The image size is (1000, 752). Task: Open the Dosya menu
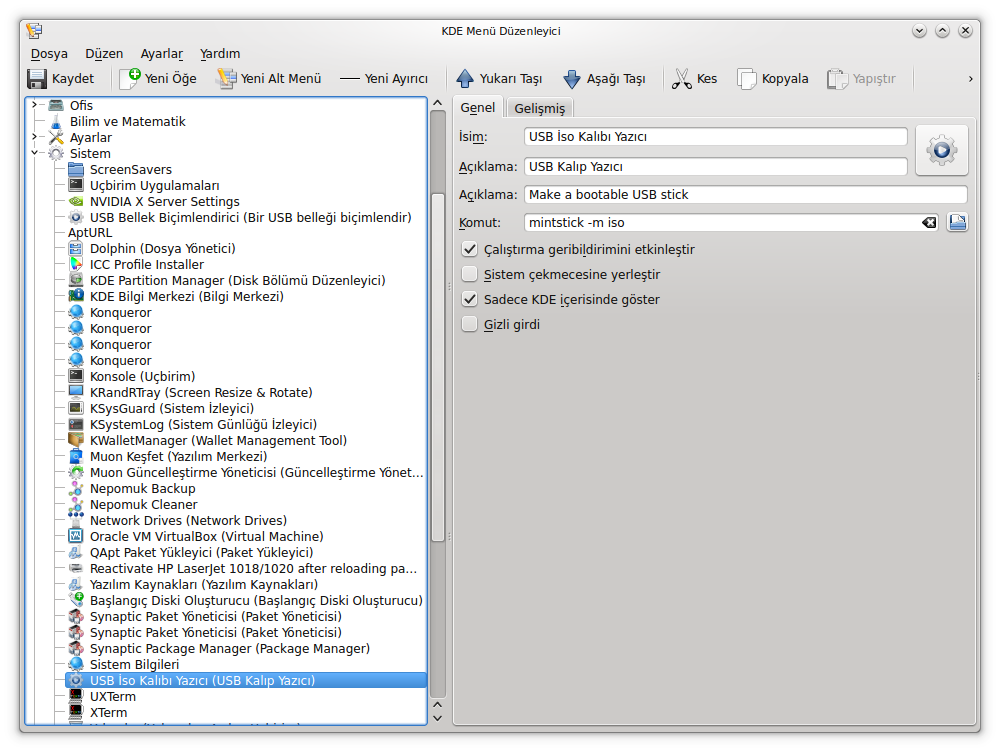[x=49, y=54]
